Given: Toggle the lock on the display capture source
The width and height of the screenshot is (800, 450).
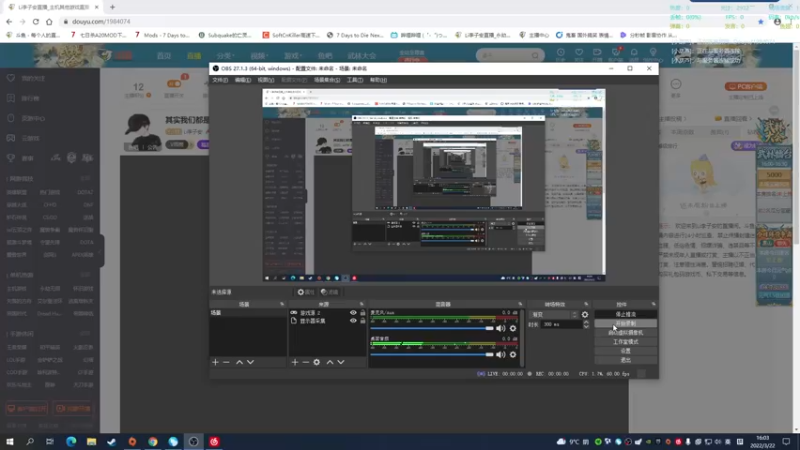Looking at the screenshot, I should [x=363, y=321].
